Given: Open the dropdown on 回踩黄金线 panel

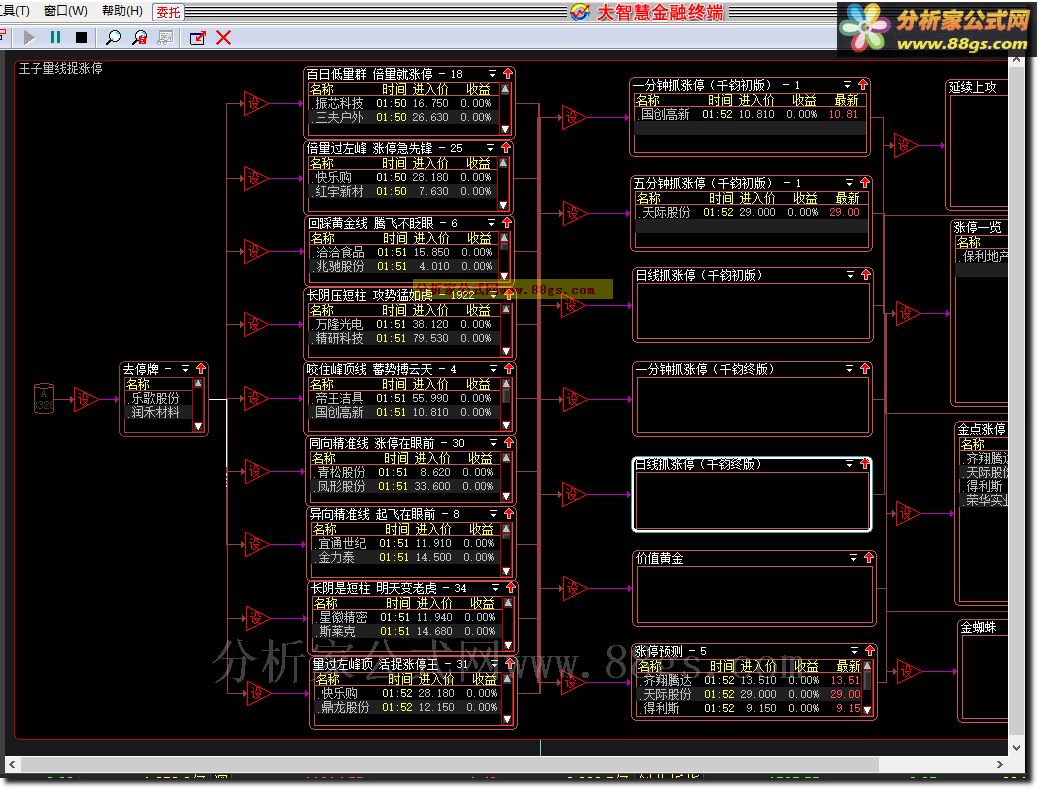Looking at the screenshot, I should coord(492,223).
